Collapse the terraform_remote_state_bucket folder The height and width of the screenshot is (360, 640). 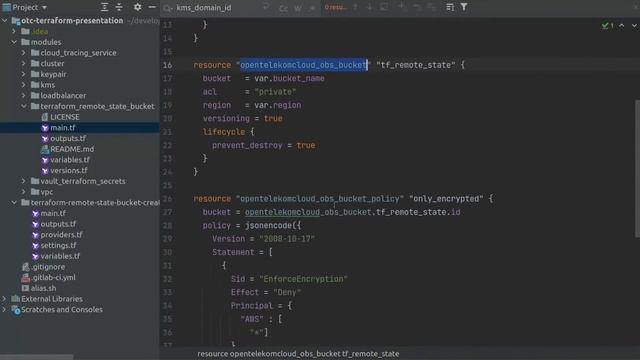click(x=24, y=106)
